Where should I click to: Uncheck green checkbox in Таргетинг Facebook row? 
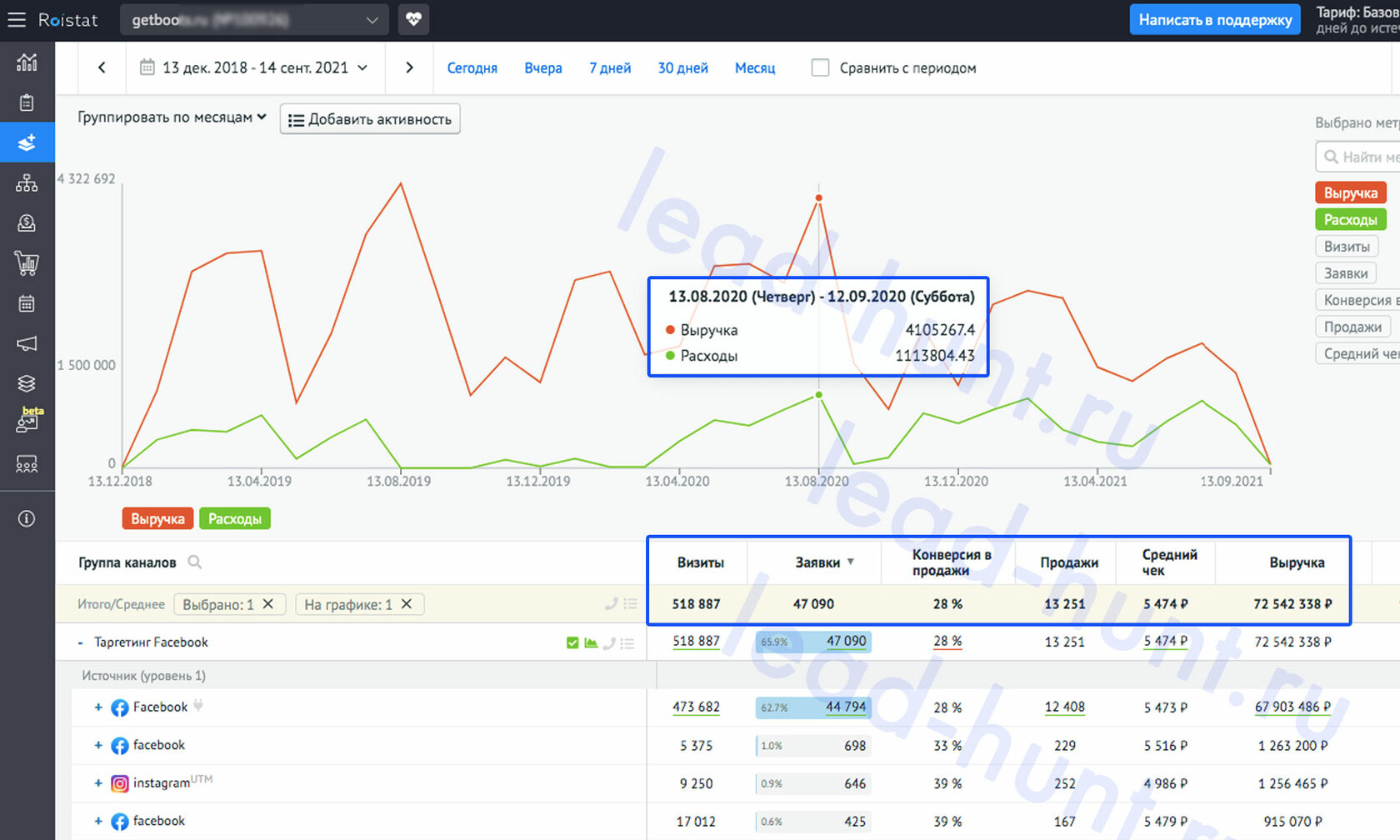[x=572, y=642]
